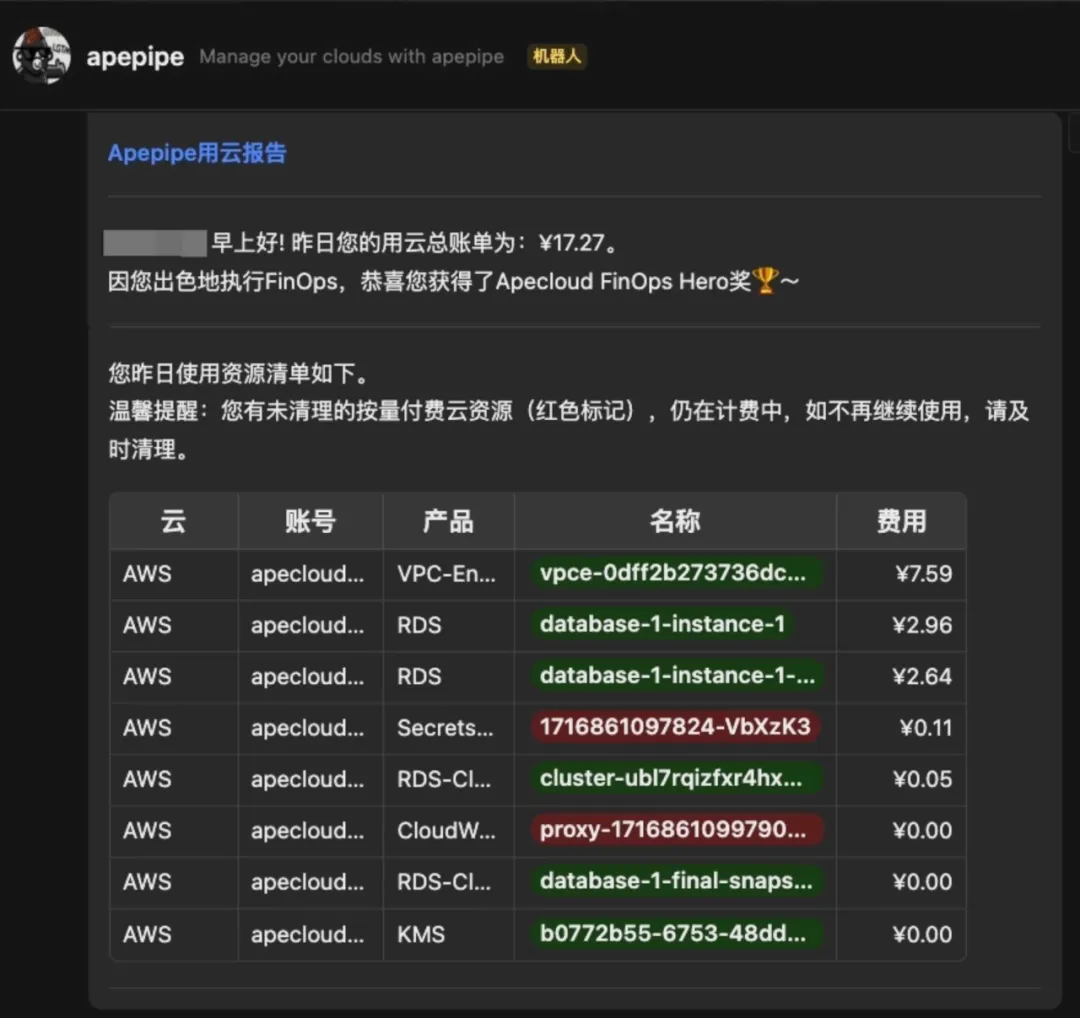Select red tag 1716861097824-VbXzK3
This screenshot has height=1018, width=1080.
coord(675,727)
